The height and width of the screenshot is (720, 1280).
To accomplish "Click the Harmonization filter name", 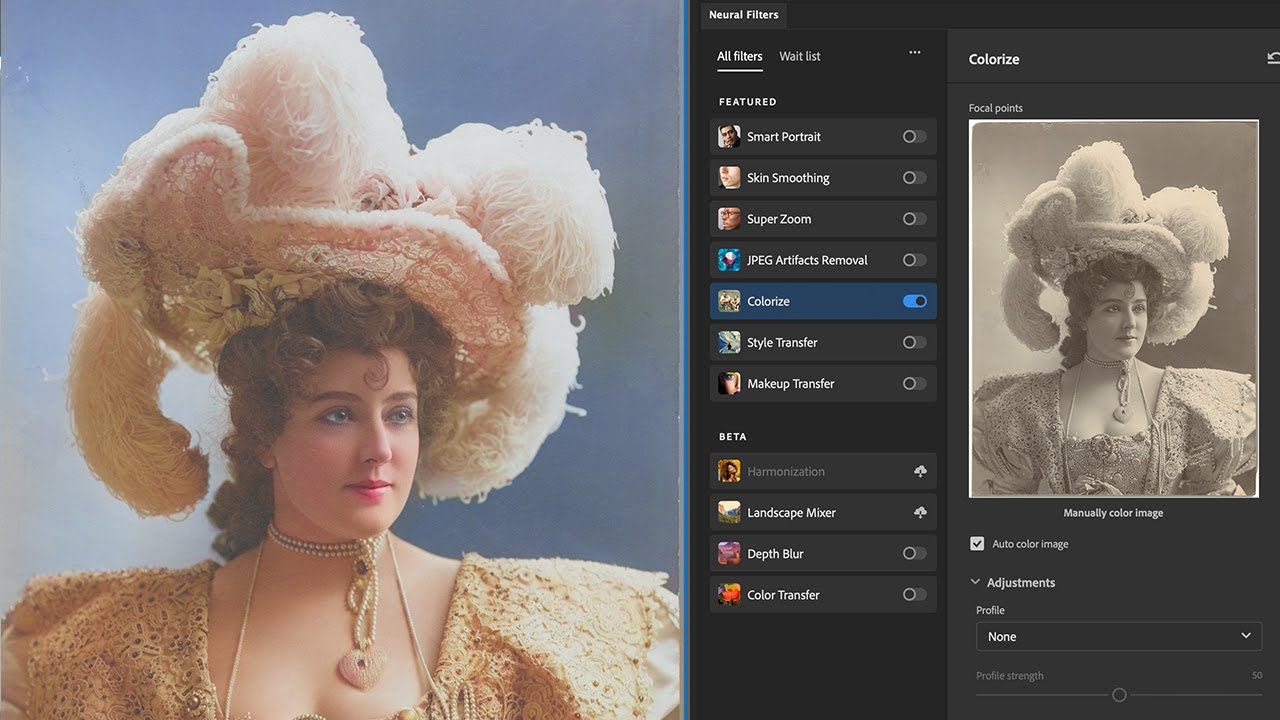I will click(786, 471).
